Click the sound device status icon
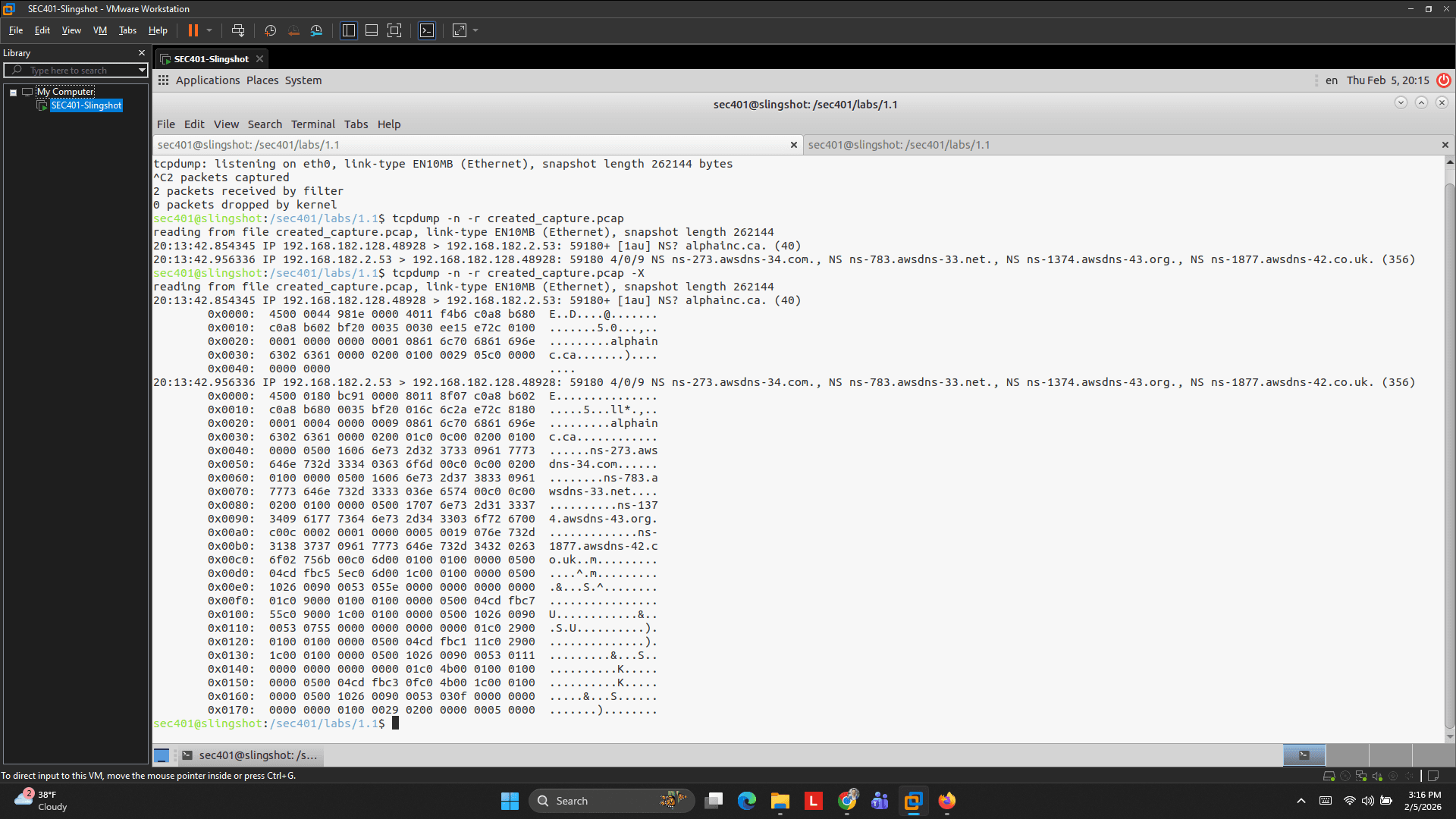Screen dimensions: 1456x819 click(1376, 776)
